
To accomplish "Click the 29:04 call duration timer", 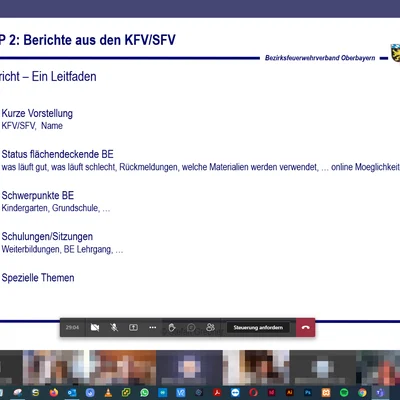I will point(72,327).
